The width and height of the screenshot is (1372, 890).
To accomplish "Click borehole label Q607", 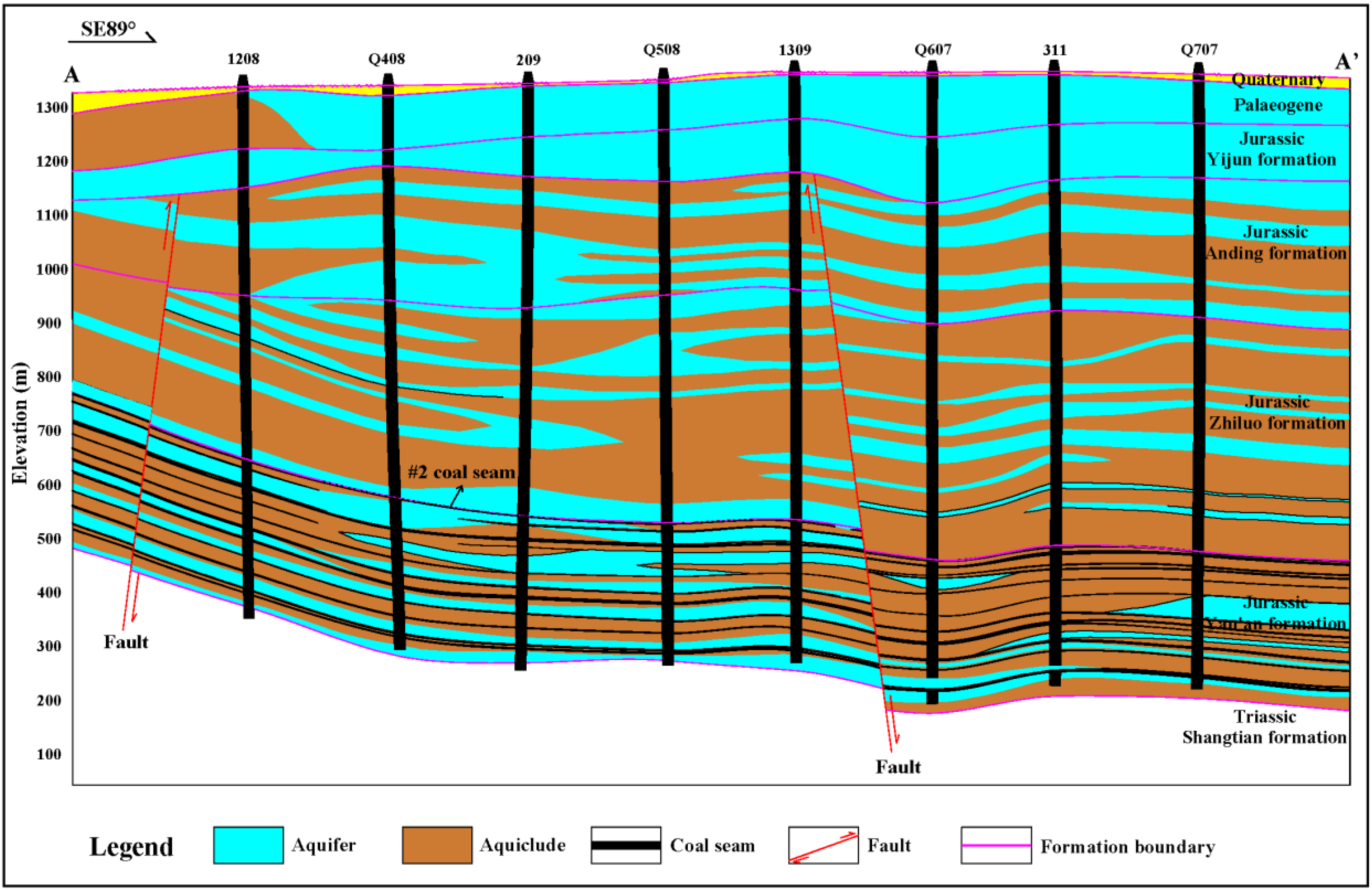I will click(x=933, y=50).
